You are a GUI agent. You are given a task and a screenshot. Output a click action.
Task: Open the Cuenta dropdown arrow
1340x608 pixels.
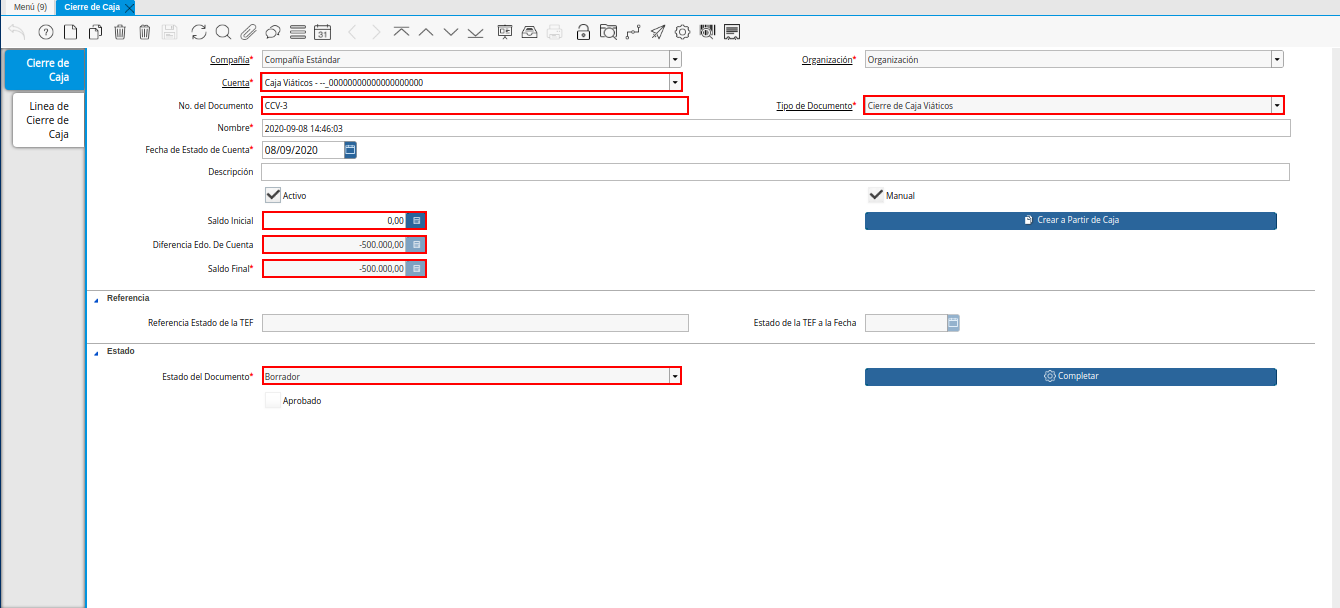coord(675,82)
